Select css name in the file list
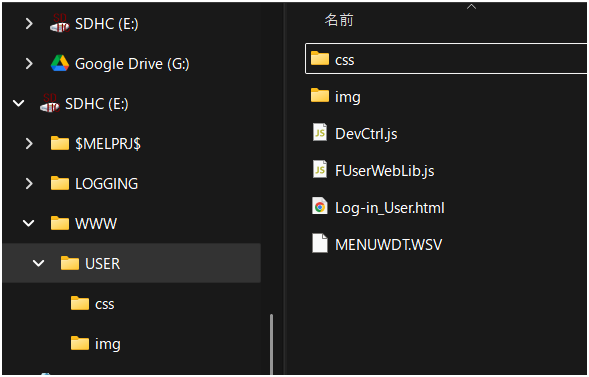The height and width of the screenshot is (377, 589). point(344,60)
